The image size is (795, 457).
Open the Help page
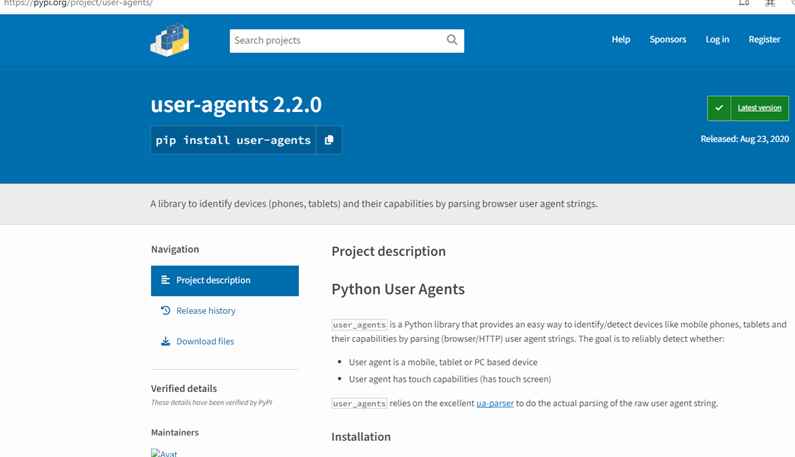pyautogui.click(x=621, y=40)
